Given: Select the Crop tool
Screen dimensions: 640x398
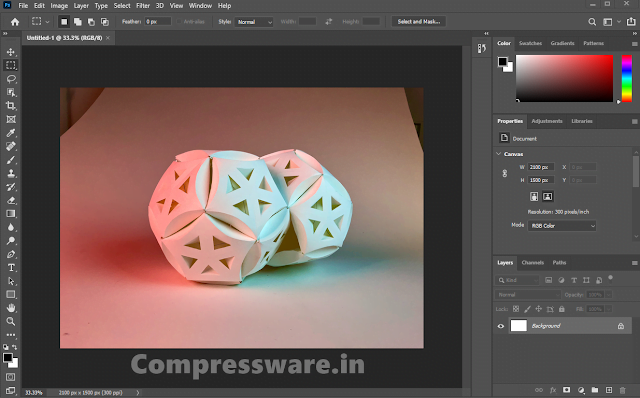Looking at the screenshot, I should [11, 106].
